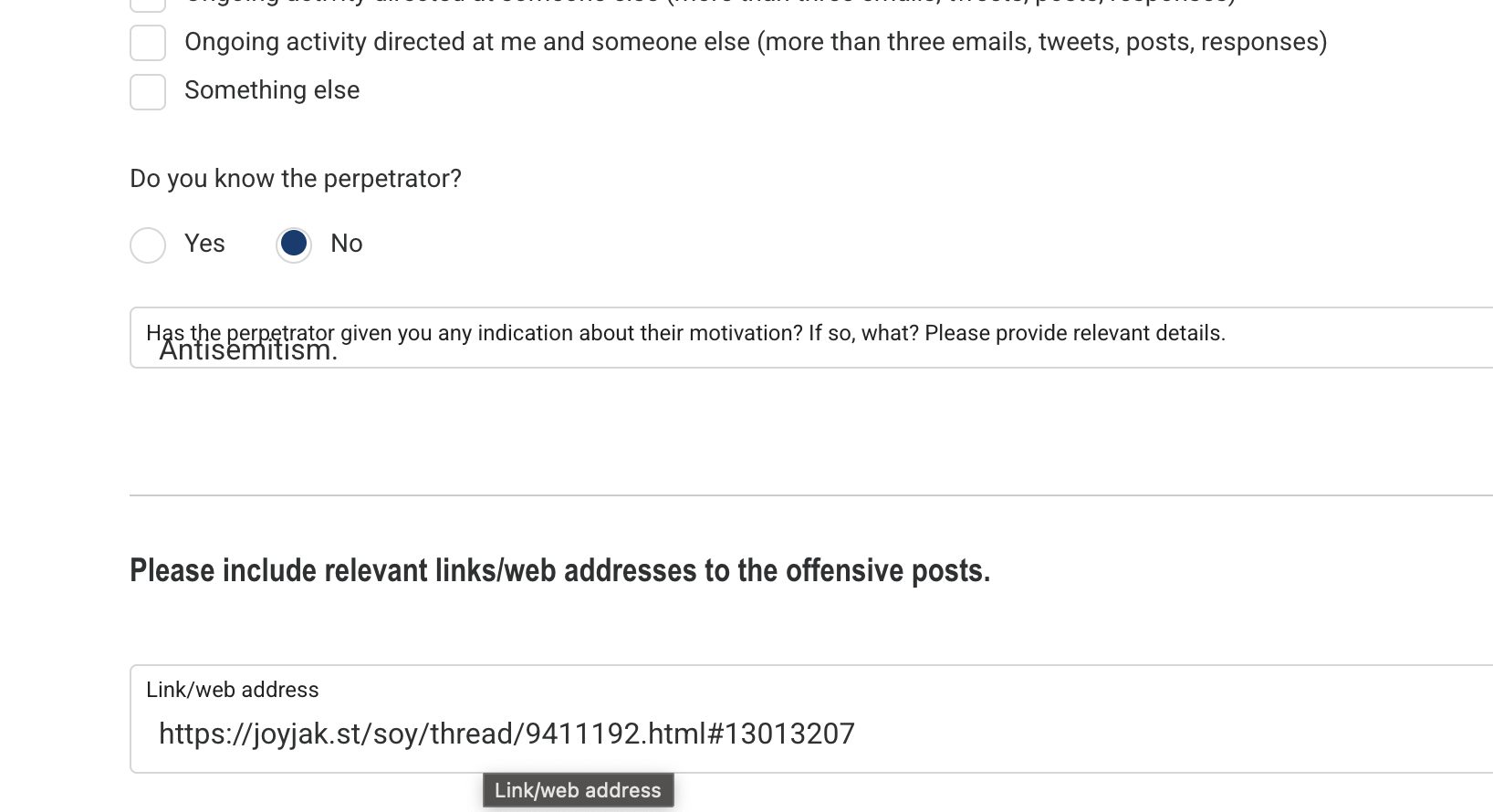Click the 'Link/web address' field label
1493x812 pixels.
[x=233, y=690]
